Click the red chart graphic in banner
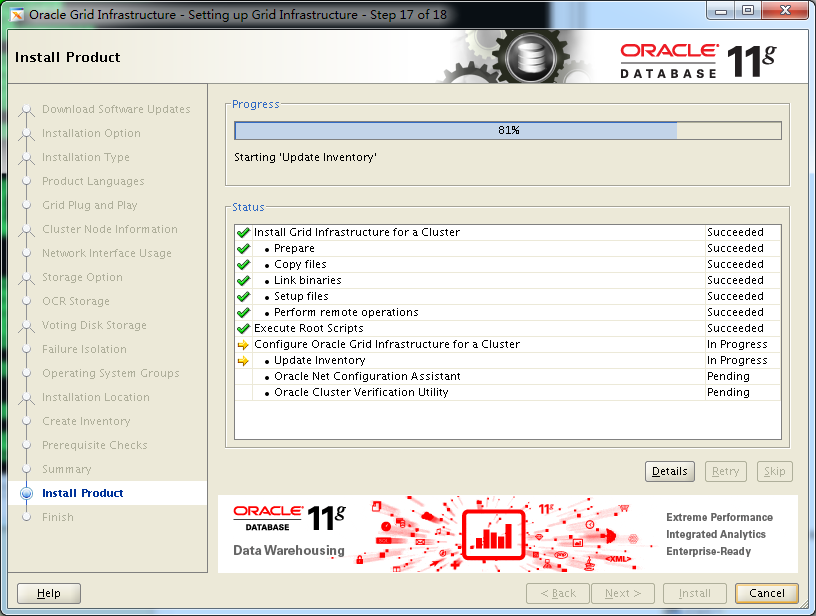816x616 pixels. 493,534
